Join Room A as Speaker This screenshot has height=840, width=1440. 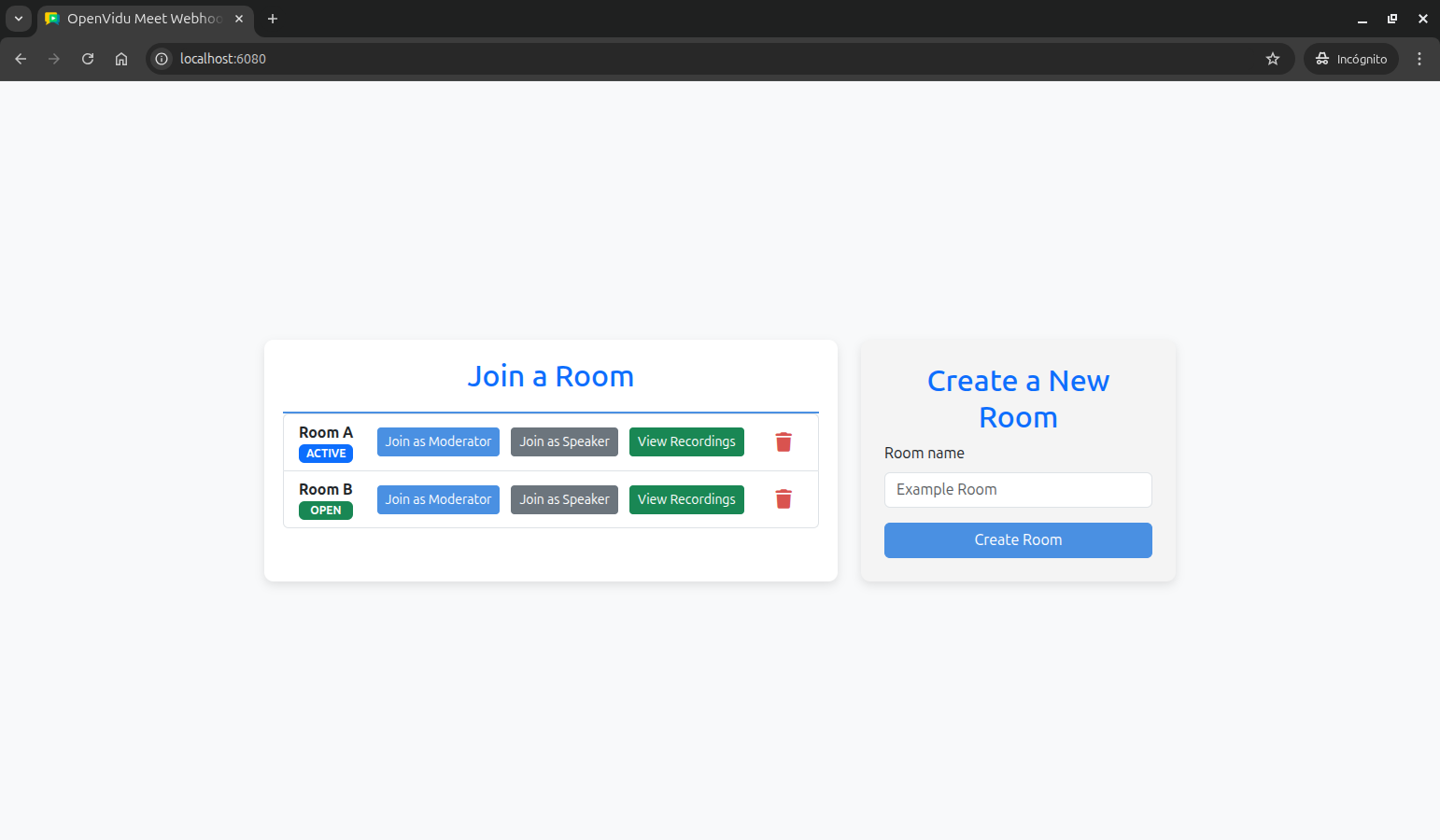[564, 442]
